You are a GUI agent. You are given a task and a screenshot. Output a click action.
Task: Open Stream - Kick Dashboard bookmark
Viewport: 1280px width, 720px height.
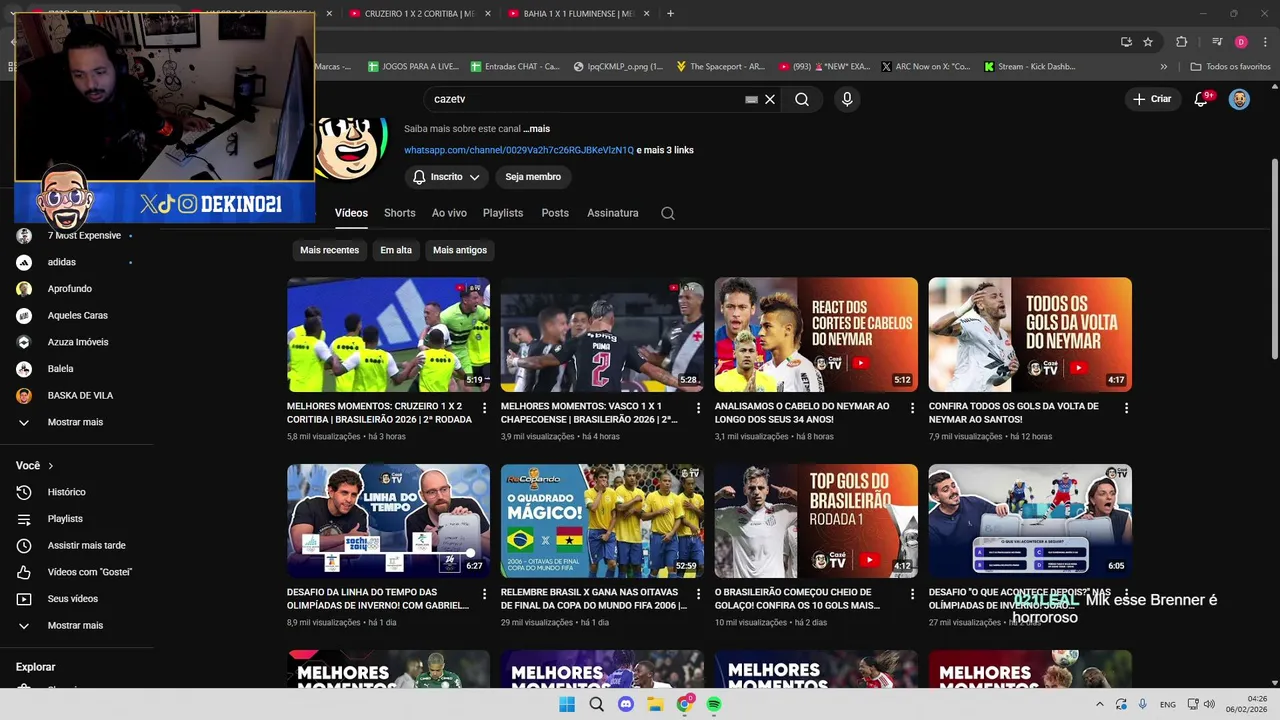click(x=1030, y=67)
